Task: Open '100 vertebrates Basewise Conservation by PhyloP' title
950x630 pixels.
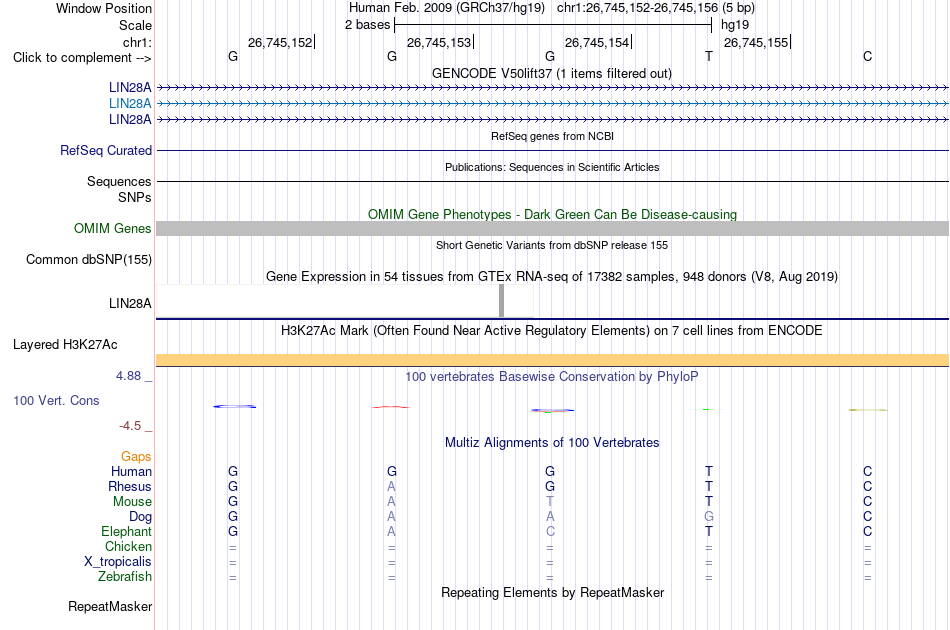Action: click(552, 377)
